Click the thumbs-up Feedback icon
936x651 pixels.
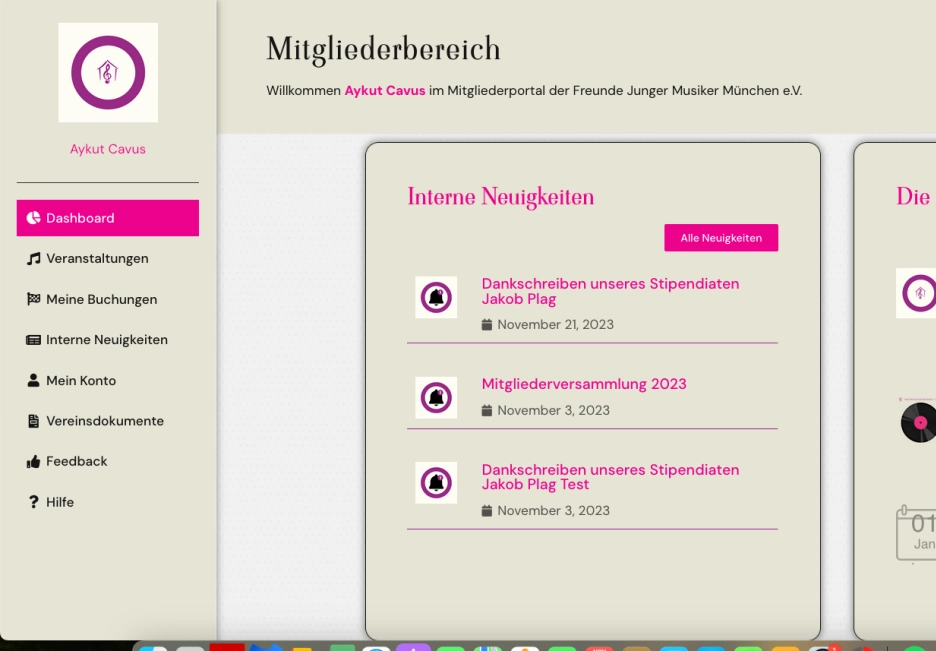34,462
